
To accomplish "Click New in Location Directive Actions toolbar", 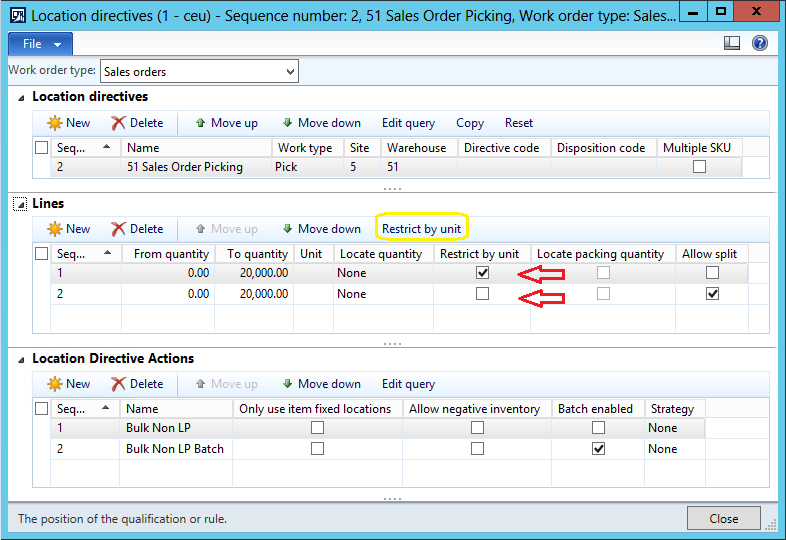I will [x=68, y=384].
